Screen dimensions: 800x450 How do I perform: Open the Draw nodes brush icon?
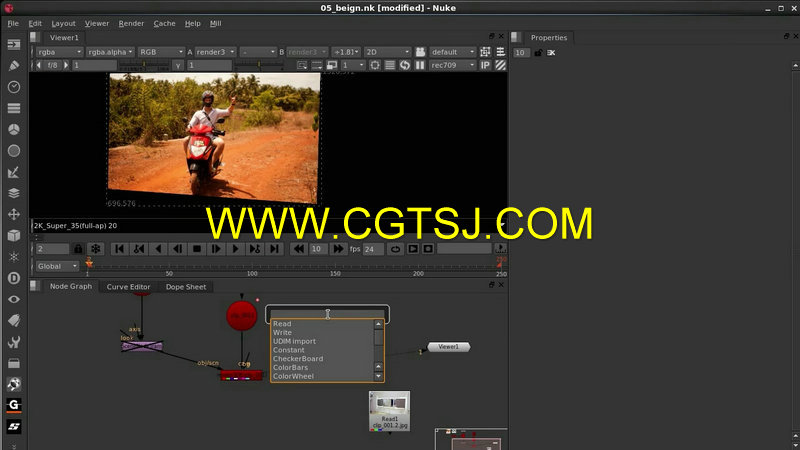click(x=14, y=65)
